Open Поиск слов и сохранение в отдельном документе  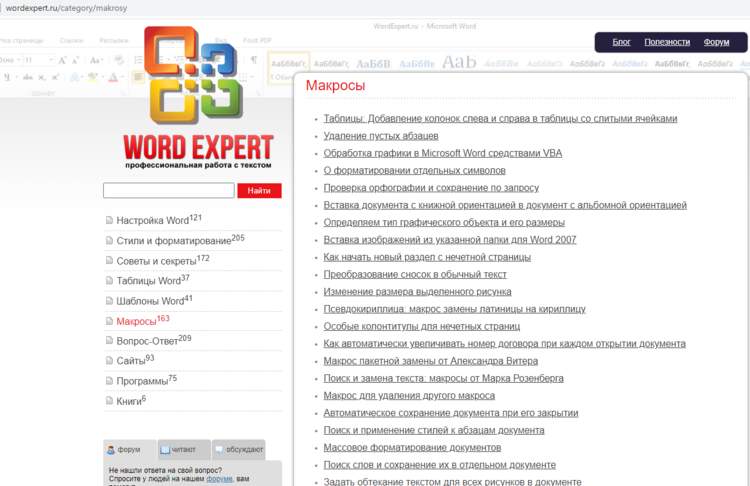tap(440, 464)
